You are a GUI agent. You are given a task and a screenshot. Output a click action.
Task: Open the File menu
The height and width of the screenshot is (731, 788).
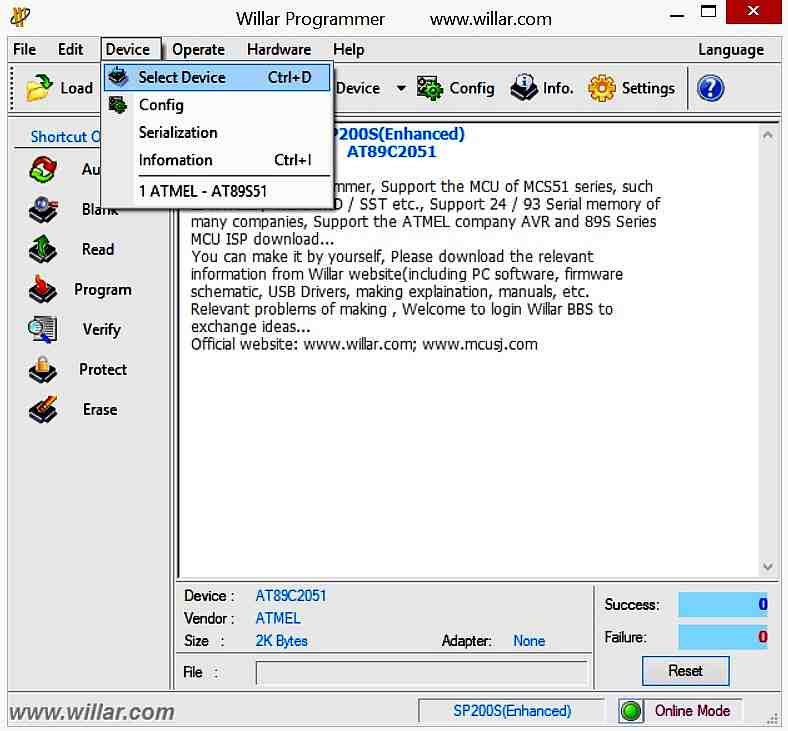click(25, 49)
